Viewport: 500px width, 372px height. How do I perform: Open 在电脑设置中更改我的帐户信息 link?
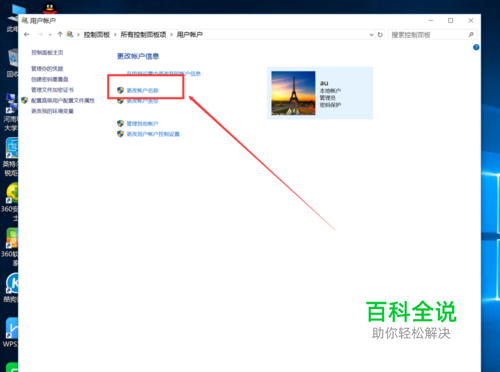coord(164,73)
